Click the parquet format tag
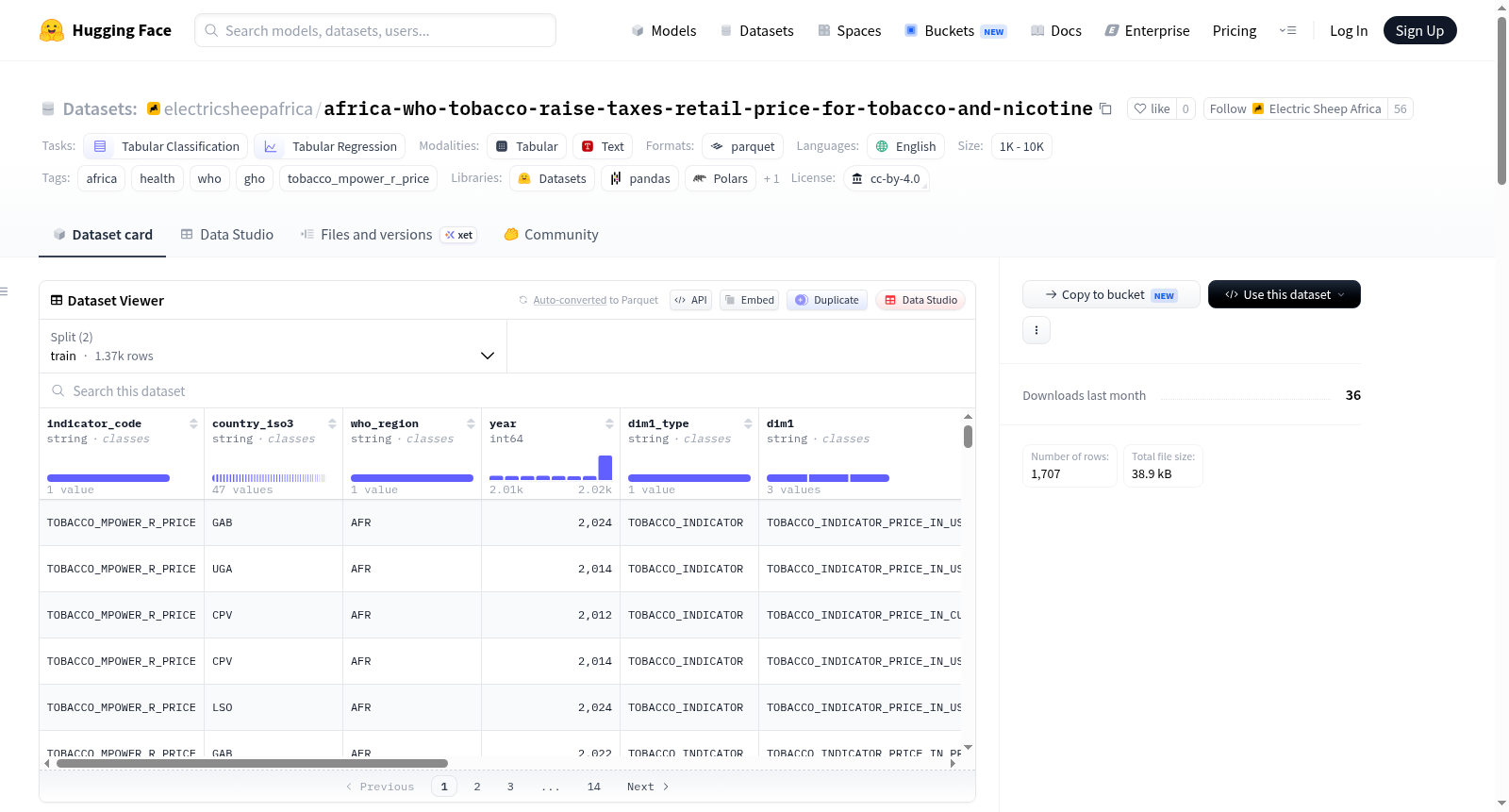This screenshot has width=1509, height=812. (742, 146)
